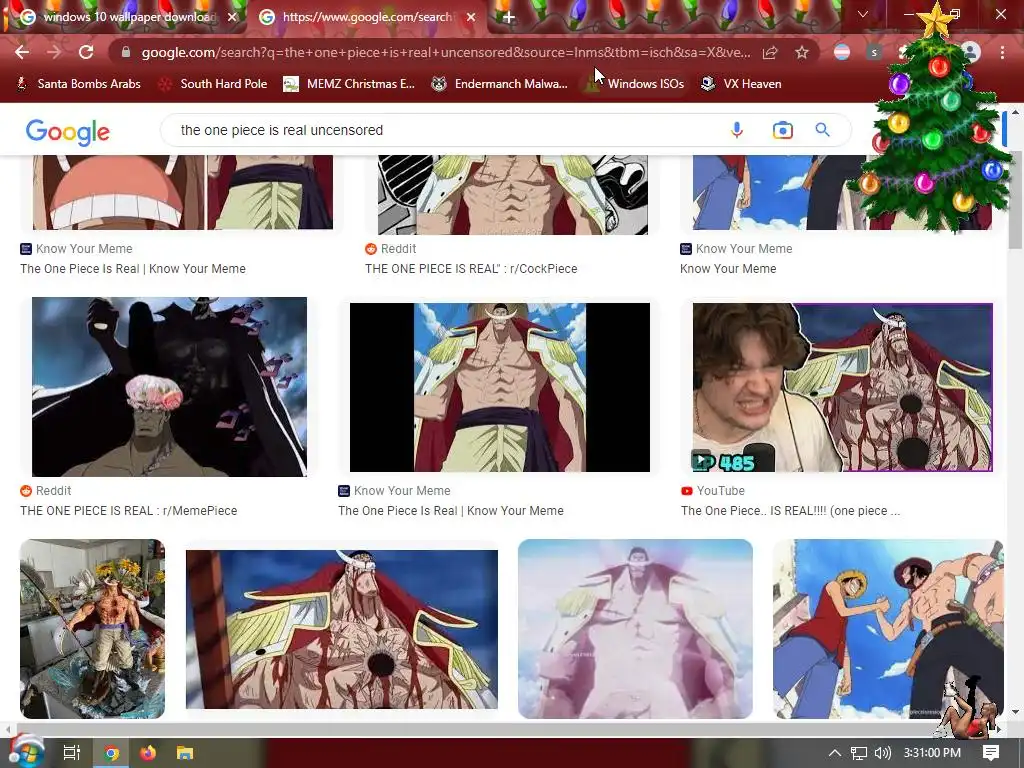Open the Windows ISOs bookmark
Screen dimensions: 1024x768
click(x=634, y=84)
